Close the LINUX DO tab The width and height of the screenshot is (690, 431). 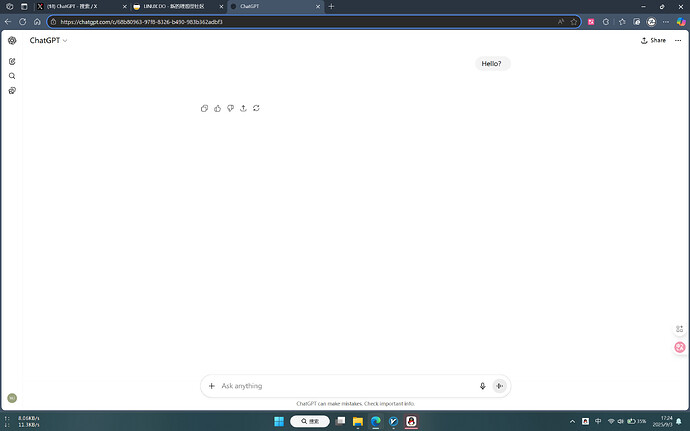point(221,7)
